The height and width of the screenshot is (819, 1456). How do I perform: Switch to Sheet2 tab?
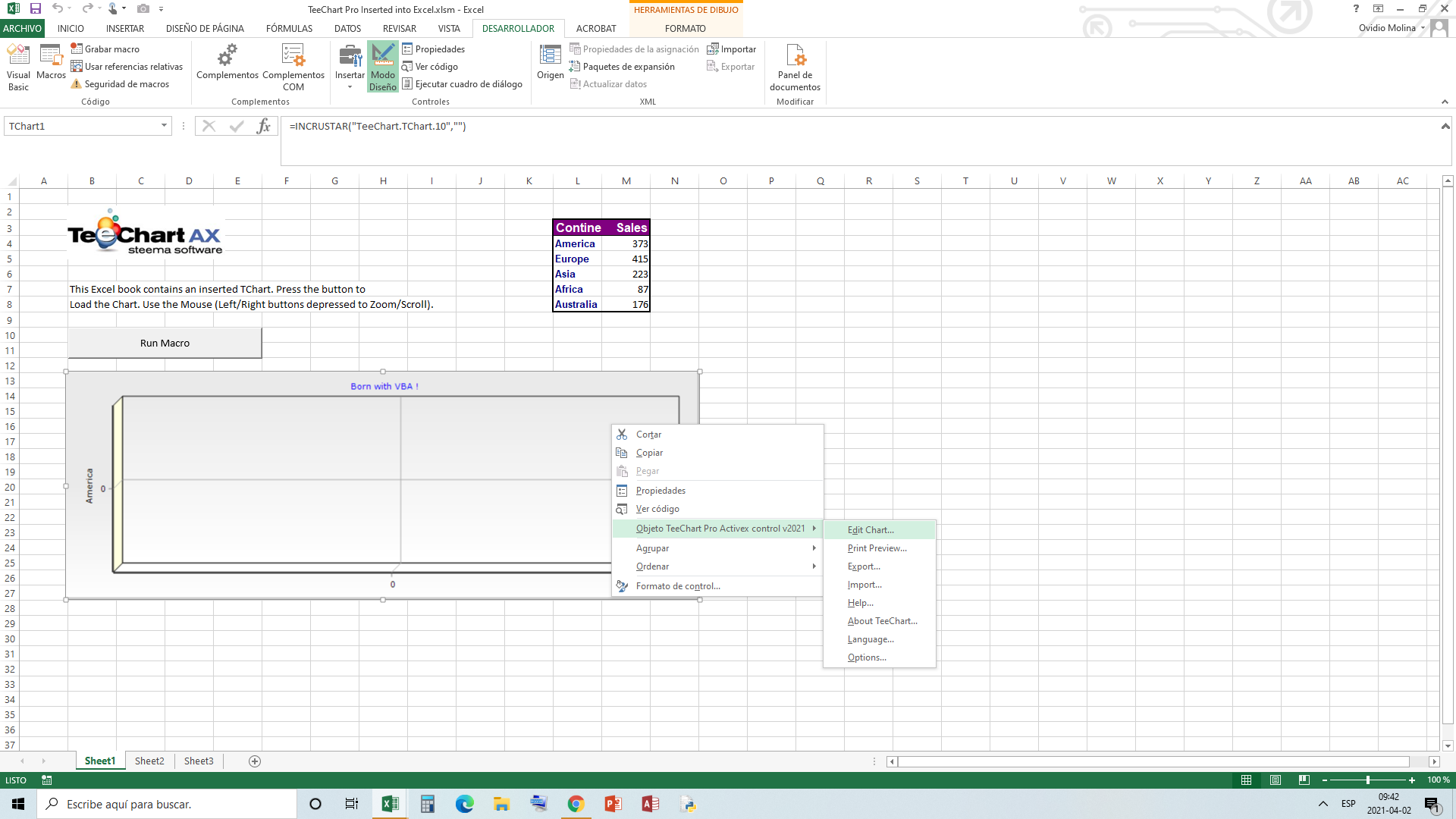(x=149, y=761)
